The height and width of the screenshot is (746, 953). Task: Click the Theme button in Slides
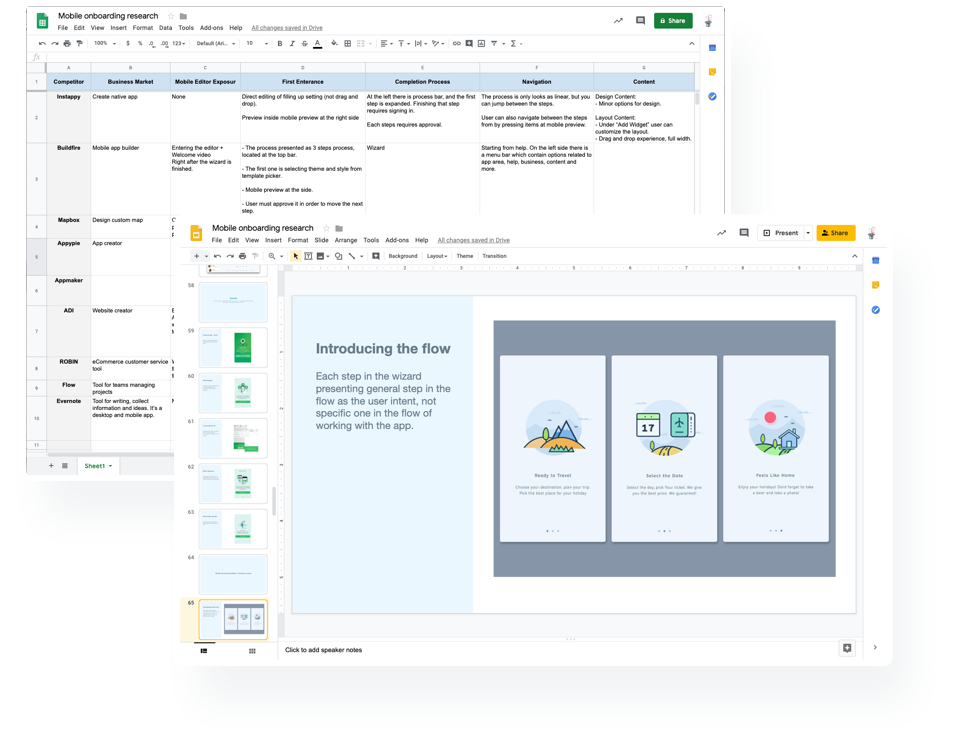point(465,256)
